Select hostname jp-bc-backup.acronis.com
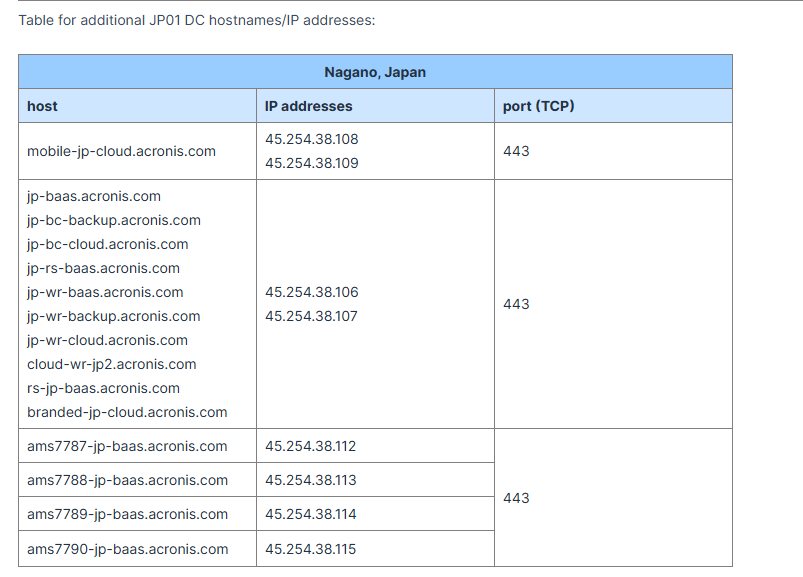Screen dimensions: 803x577 click(x=114, y=221)
